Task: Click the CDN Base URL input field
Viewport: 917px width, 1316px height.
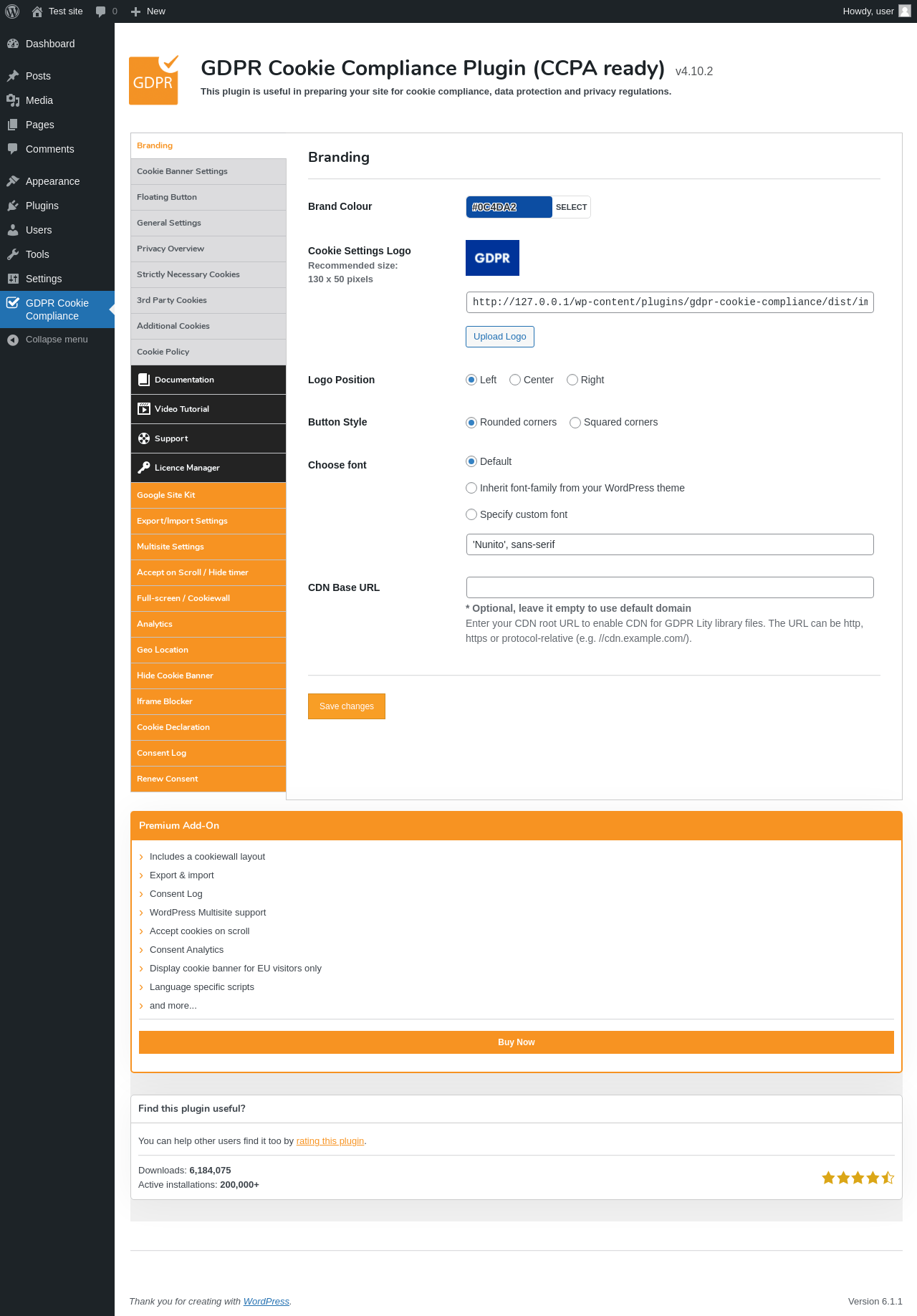Action: [x=670, y=587]
